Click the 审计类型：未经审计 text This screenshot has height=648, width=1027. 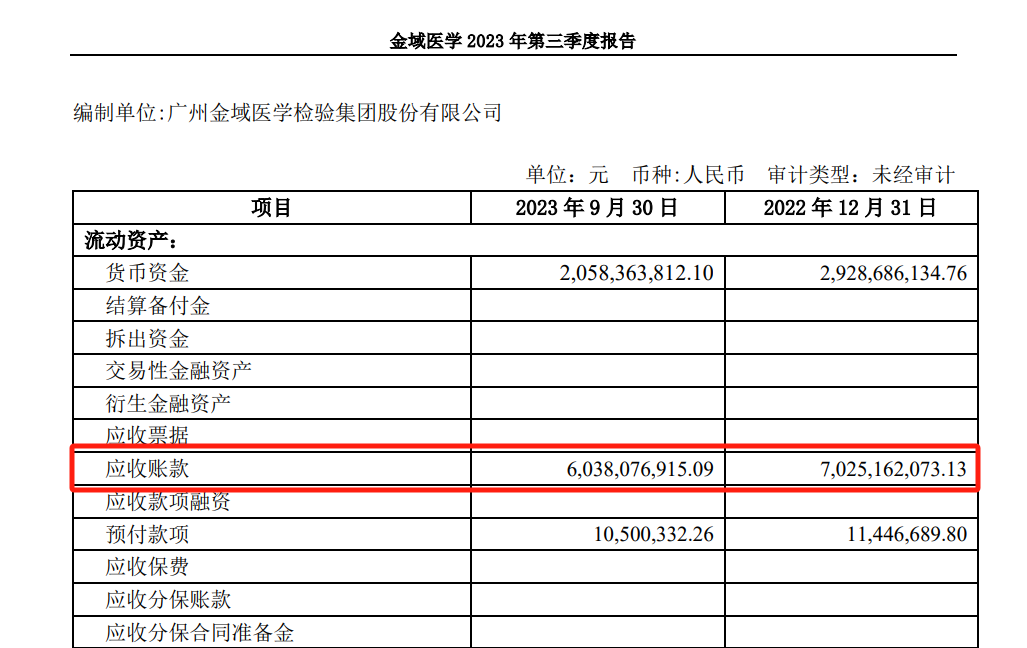point(861,175)
